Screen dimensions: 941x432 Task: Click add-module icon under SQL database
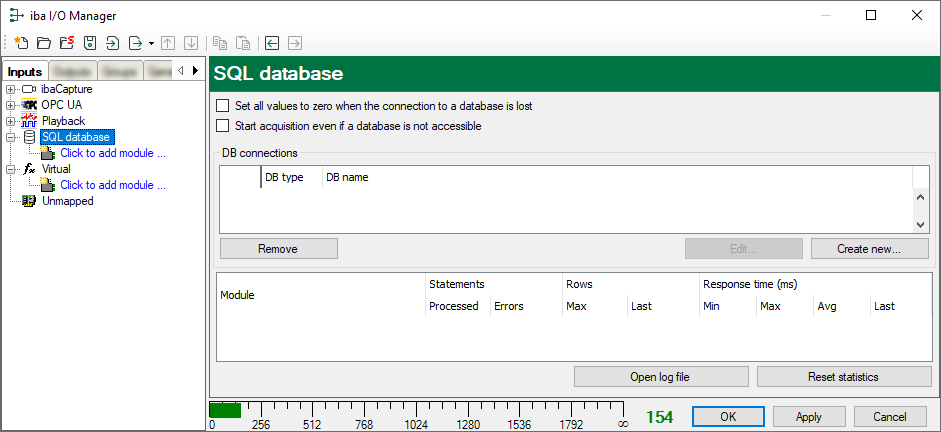pyautogui.click(x=47, y=153)
